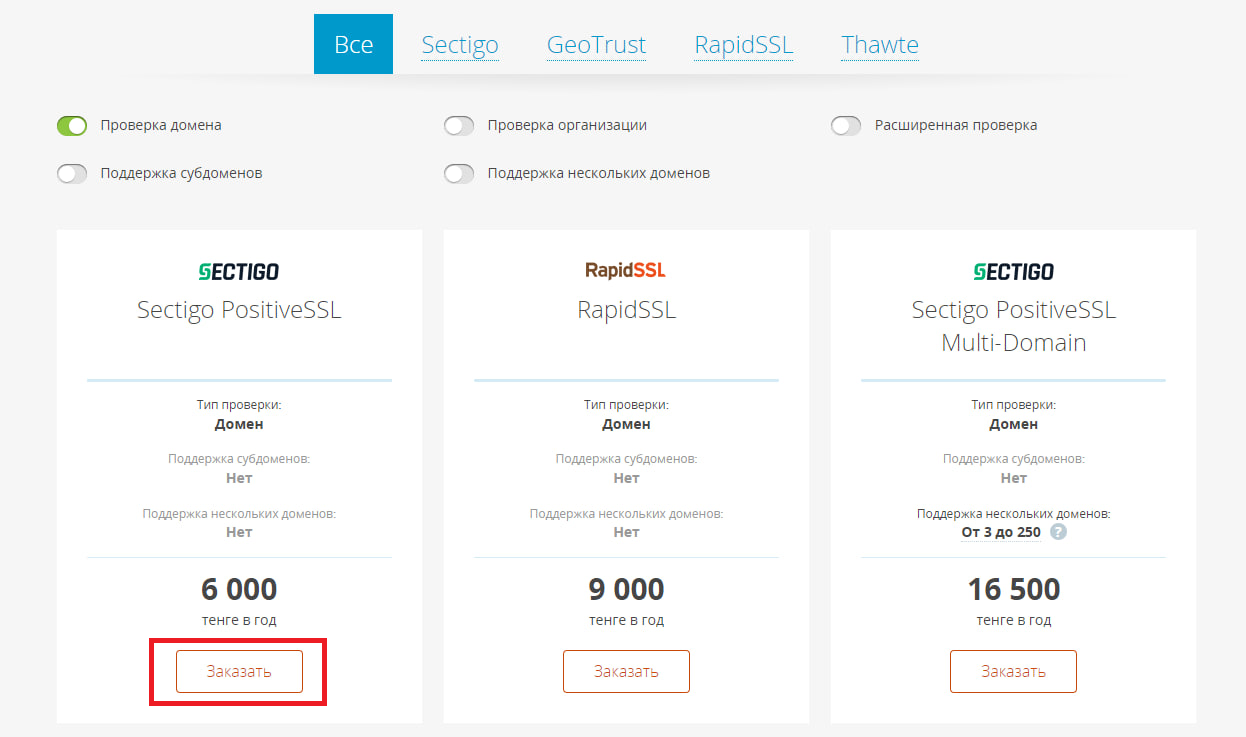Click Заказать under RapidSSL 9 000

coord(626,671)
